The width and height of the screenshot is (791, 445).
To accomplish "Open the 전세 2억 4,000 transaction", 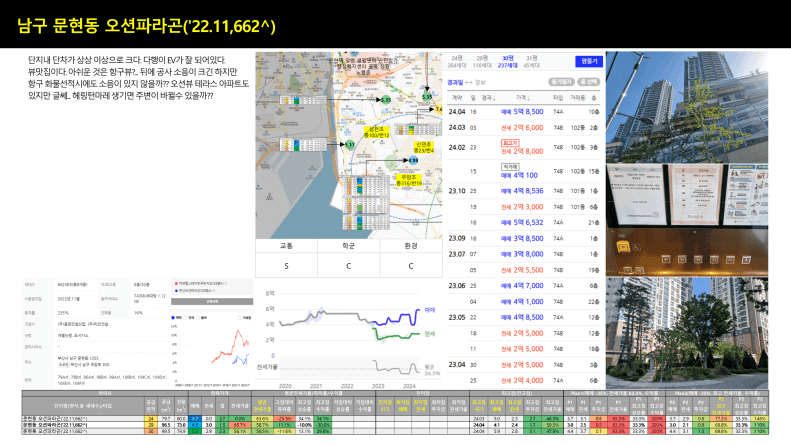I will [x=523, y=380].
